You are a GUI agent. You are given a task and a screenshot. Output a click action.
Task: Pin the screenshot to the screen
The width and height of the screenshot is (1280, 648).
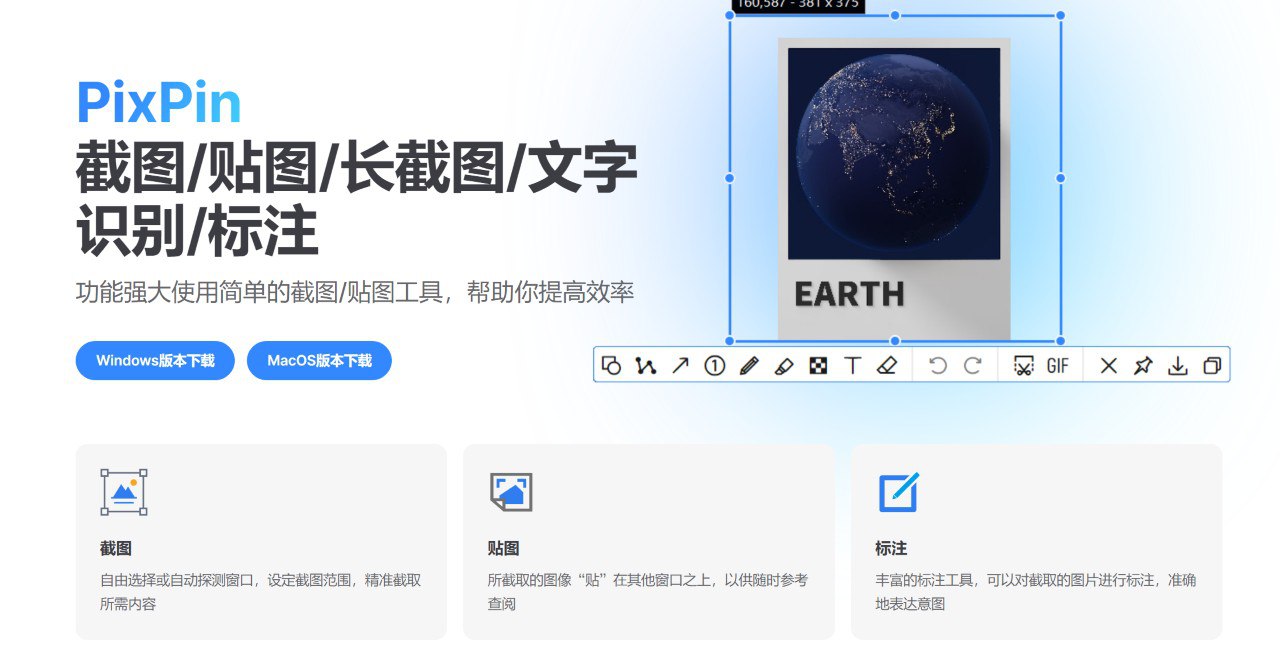[1143, 365]
